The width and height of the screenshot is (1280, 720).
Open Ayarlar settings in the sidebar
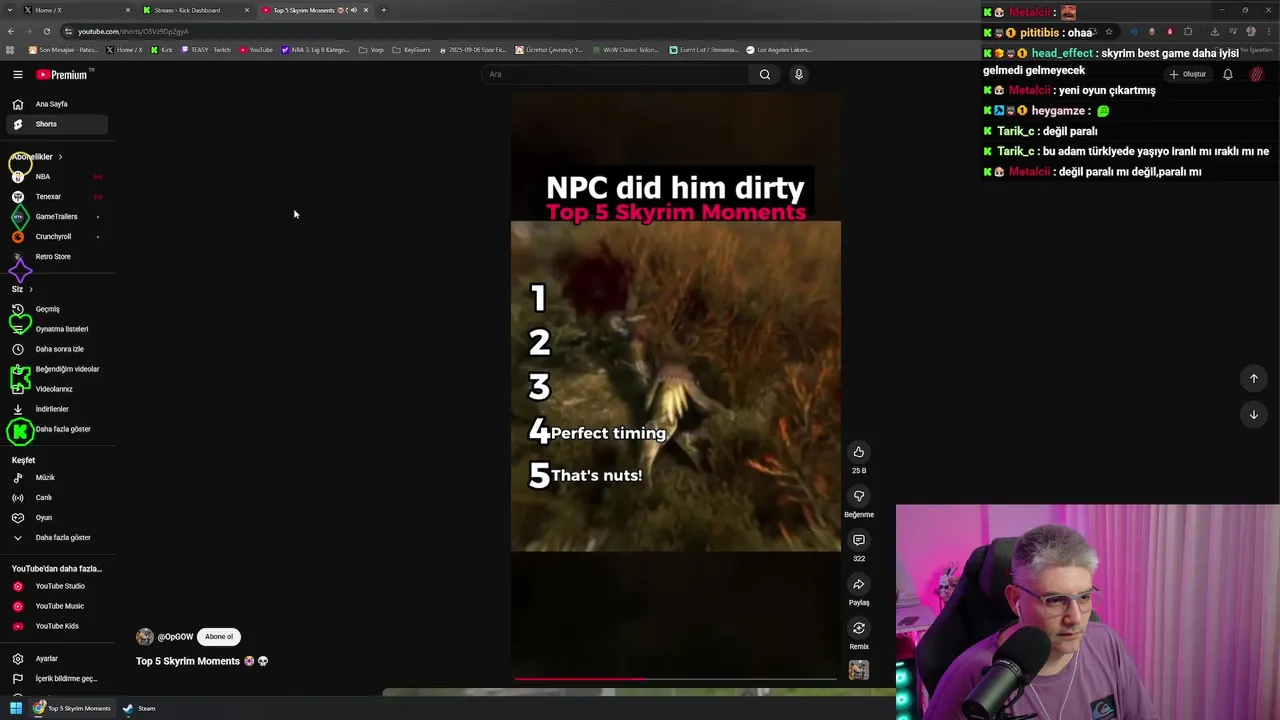coord(56,659)
